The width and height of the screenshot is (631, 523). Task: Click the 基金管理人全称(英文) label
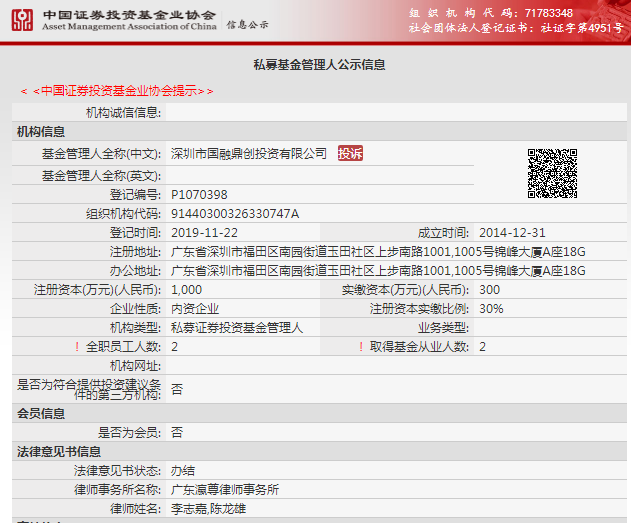(101, 176)
